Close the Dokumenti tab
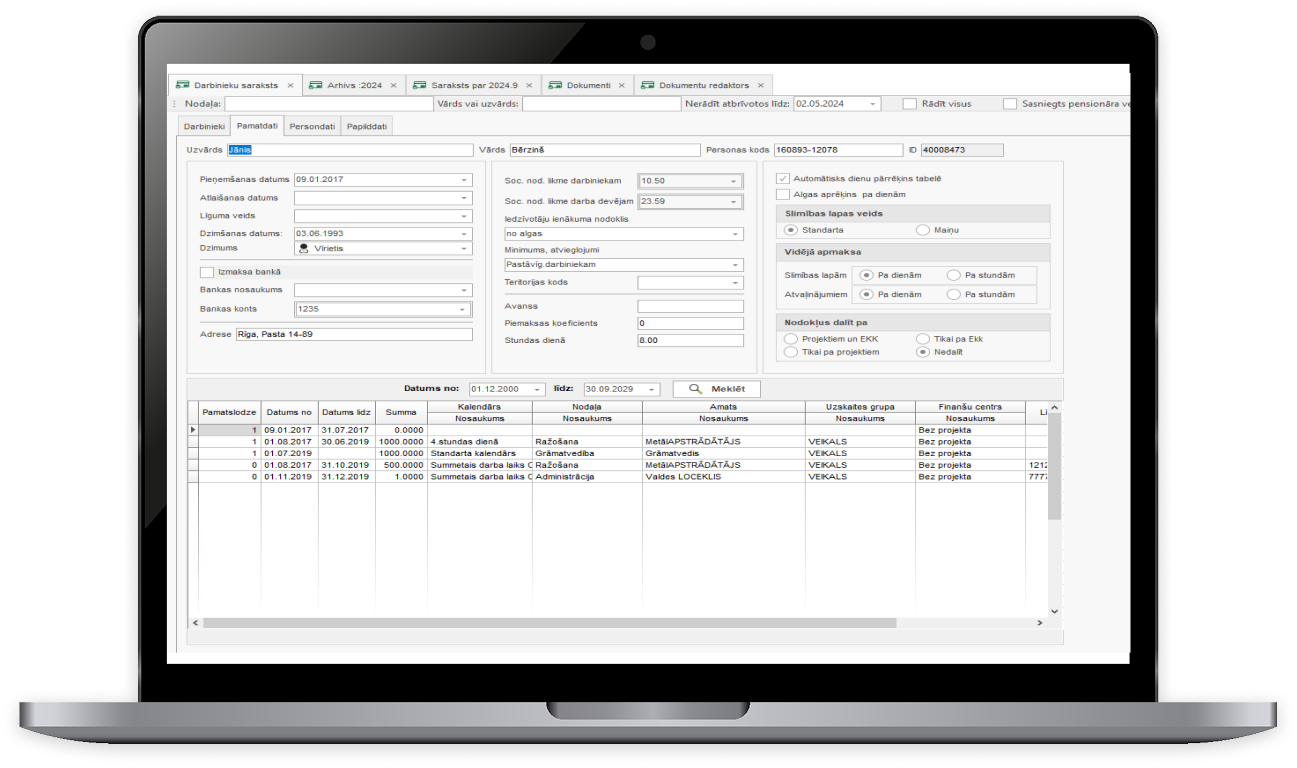Viewport: 1297px width, 768px height. [622, 86]
